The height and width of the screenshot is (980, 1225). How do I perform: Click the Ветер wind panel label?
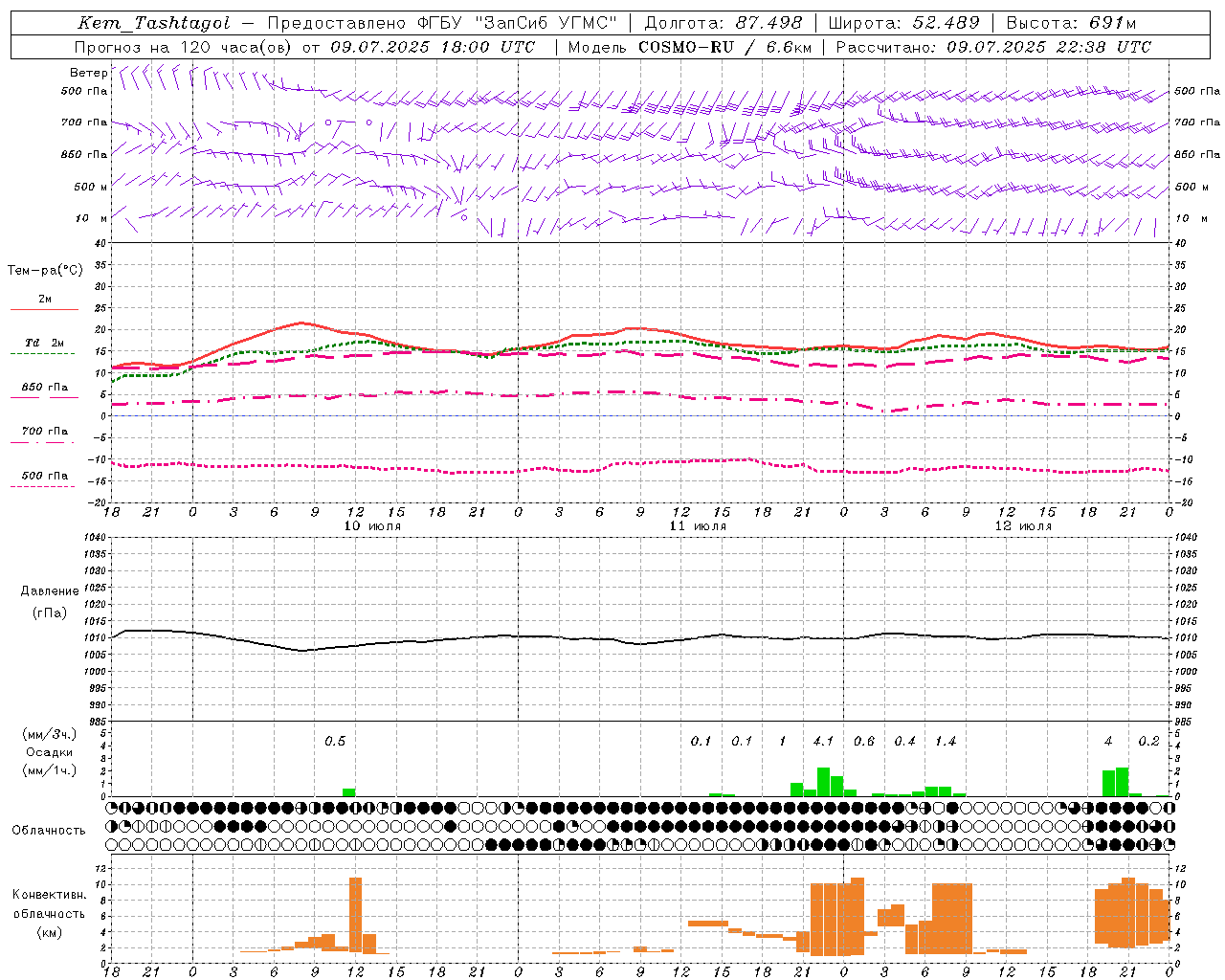click(x=88, y=73)
